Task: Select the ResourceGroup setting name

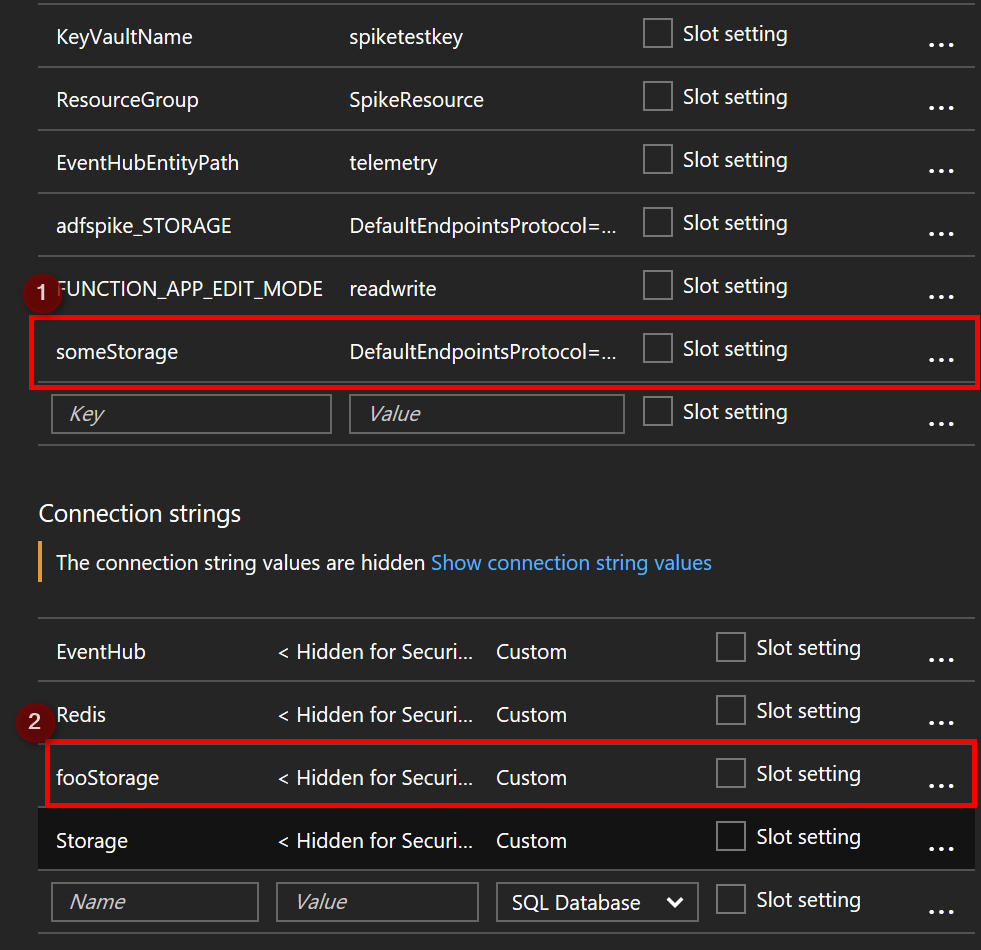Action: pyautogui.click(x=128, y=100)
